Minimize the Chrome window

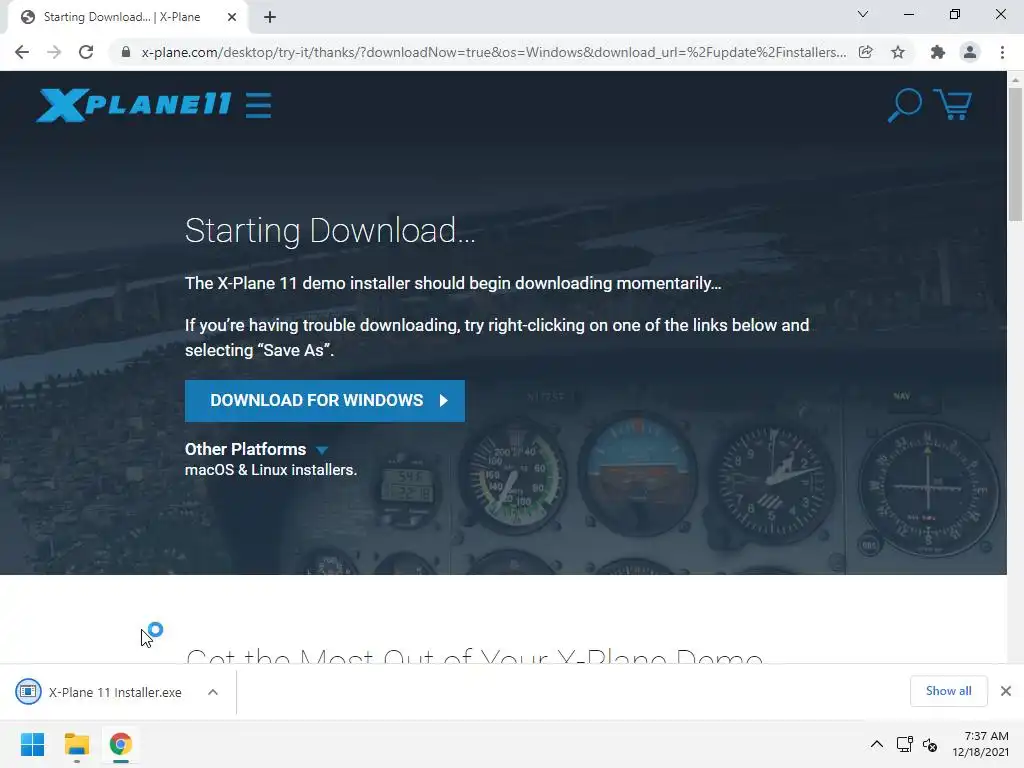[908, 14]
